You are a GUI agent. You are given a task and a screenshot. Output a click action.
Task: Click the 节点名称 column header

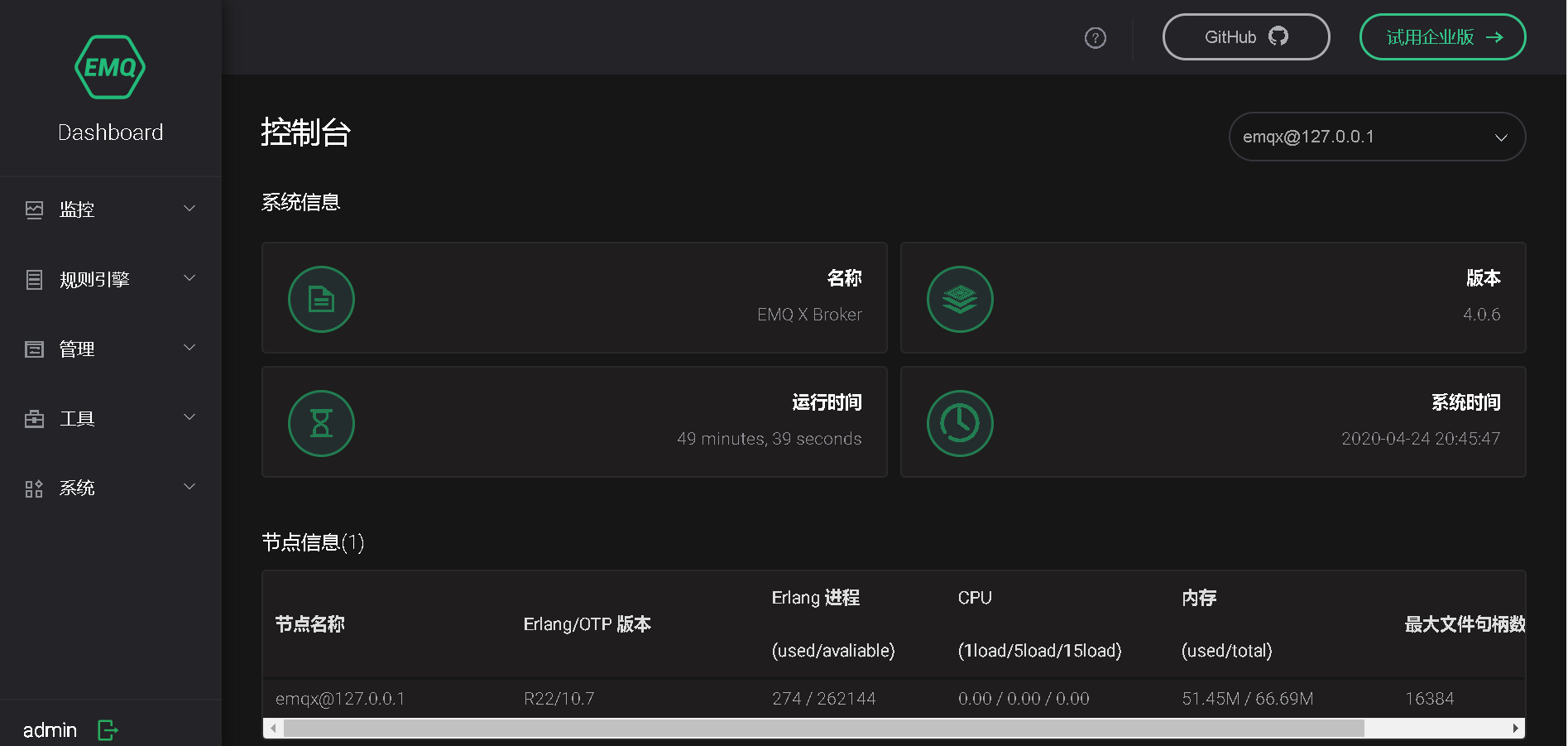(310, 624)
